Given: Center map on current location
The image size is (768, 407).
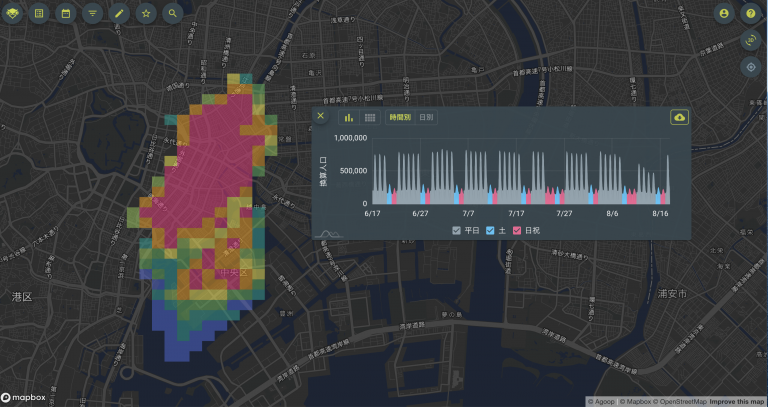Looking at the screenshot, I should [751, 67].
